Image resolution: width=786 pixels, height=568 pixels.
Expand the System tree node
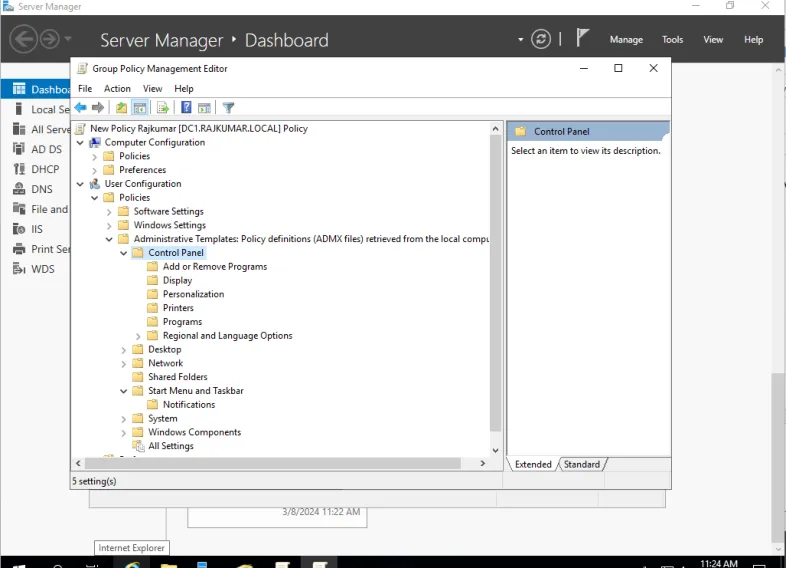(x=123, y=419)
